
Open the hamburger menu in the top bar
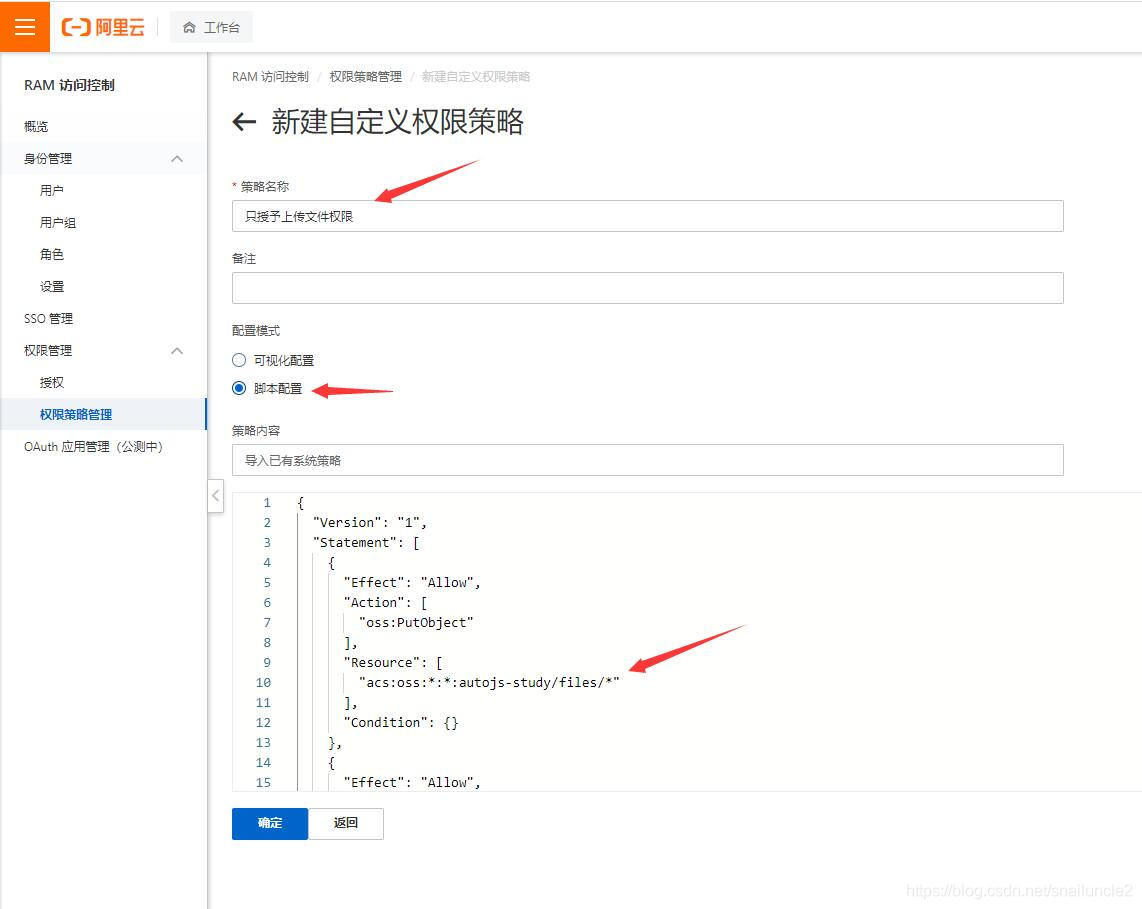tap(25, 27)
